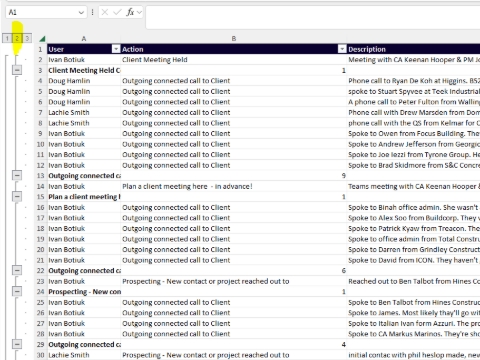The width and height of the screenshot is (480, 360).
Task: Open the Action column filter dropdown
Action: click(x=342, y=49)
